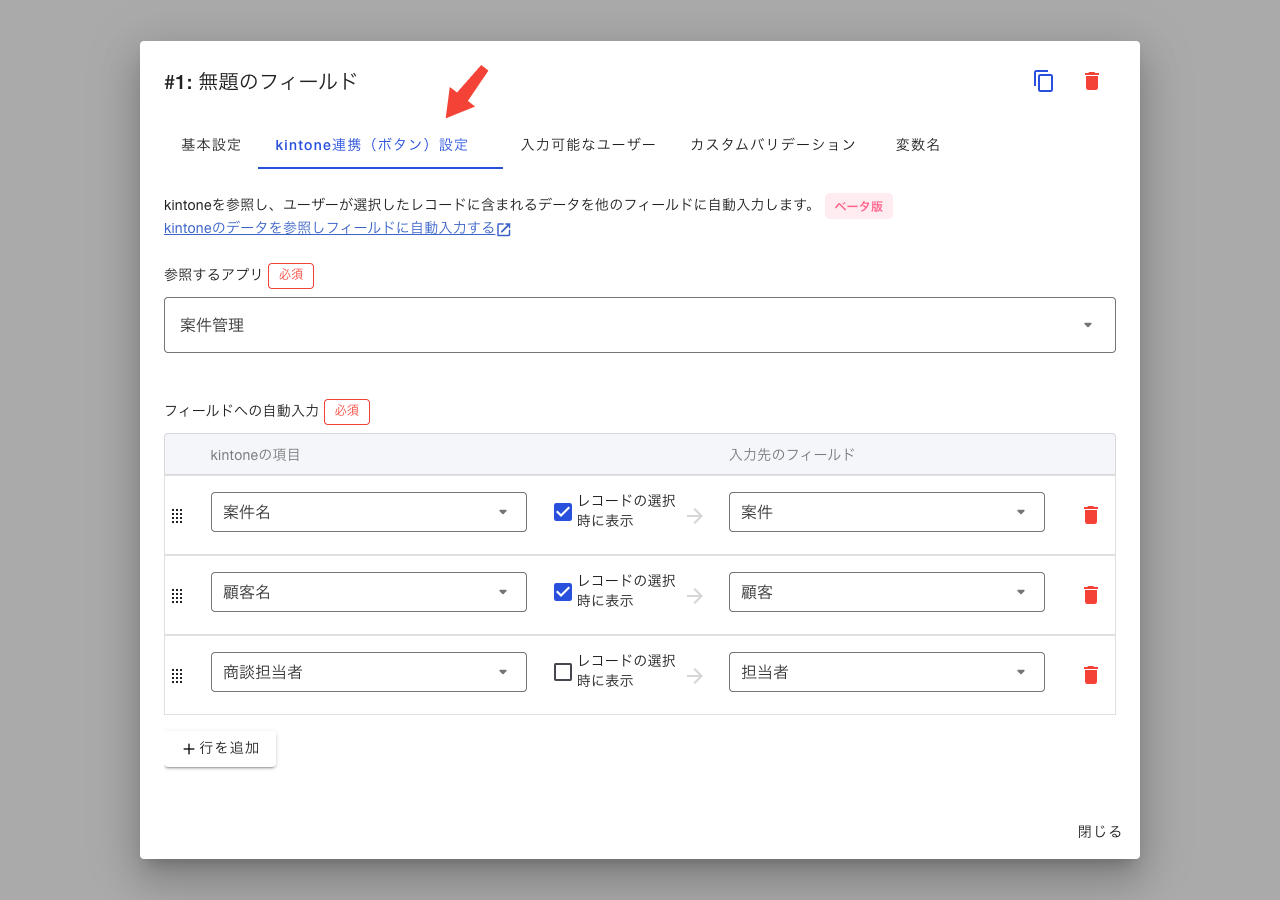Screen dimensions: 1280x900
Task: Open the 参照するアプリ dropdown showing 案件管理
Action: pos(640,325)
